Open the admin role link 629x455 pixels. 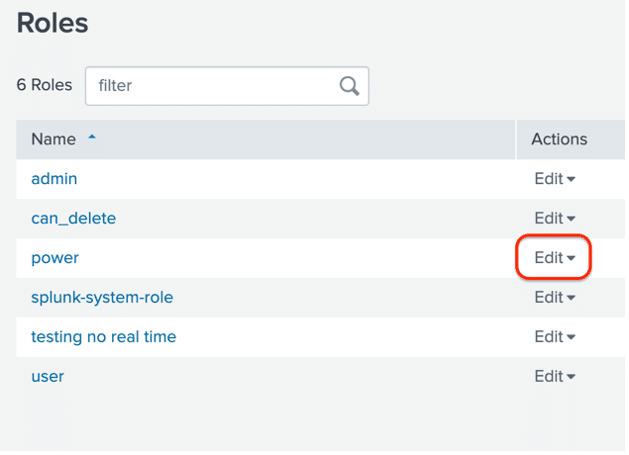coord(54,179)
